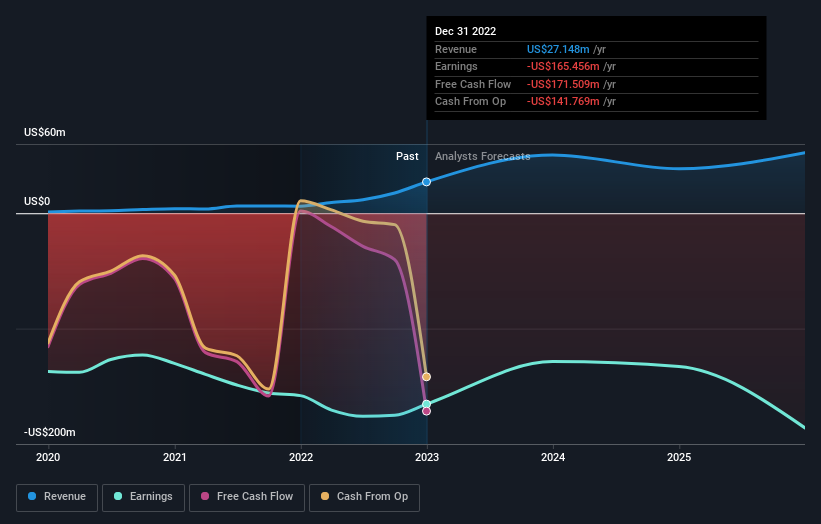821x524 pixels.
Task: Toggle the Free Cash Flow legend button
Action: [x=247, y=497]
